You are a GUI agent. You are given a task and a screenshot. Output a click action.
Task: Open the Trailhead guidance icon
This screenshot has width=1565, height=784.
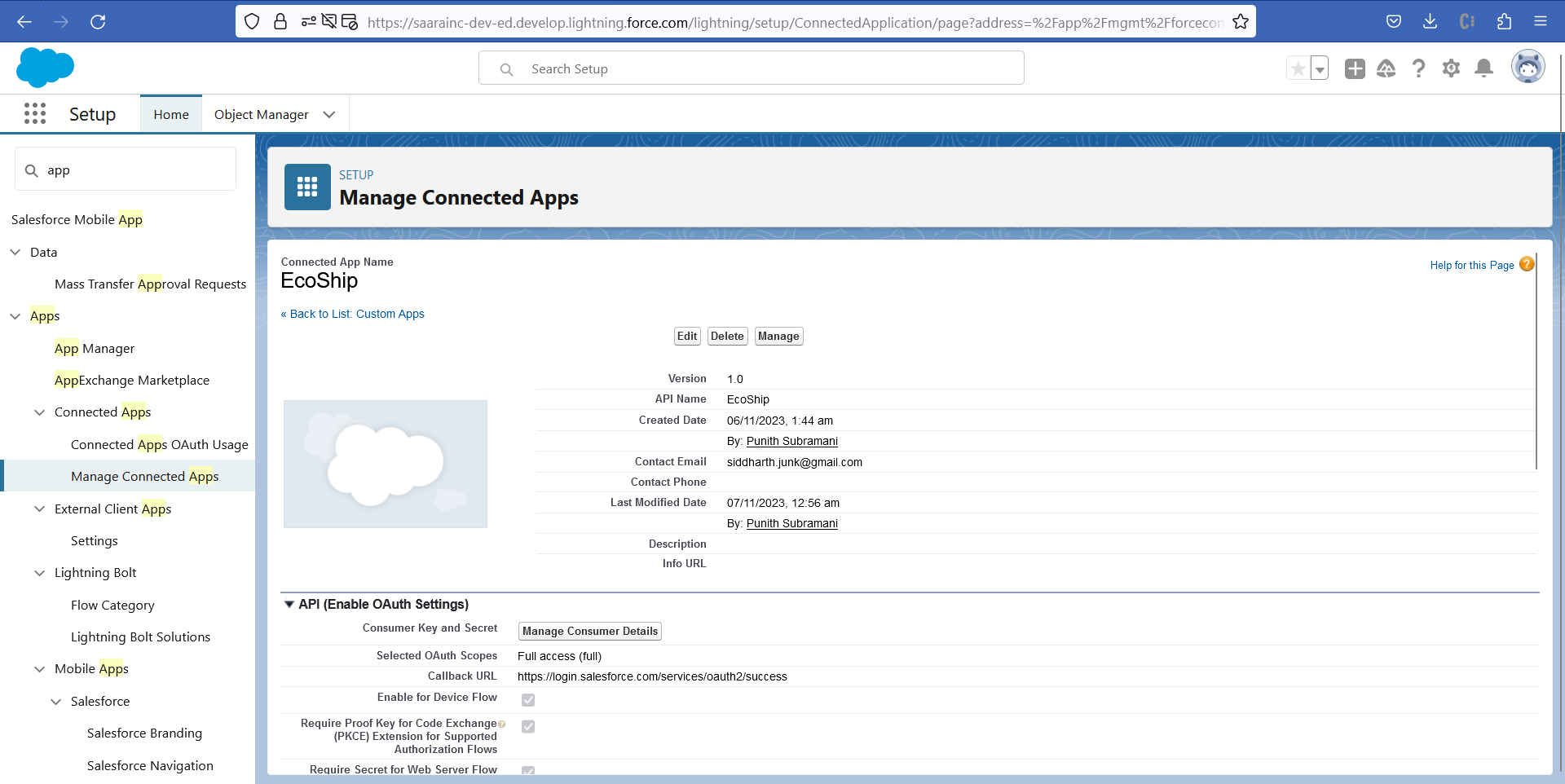coord(1386,69)
